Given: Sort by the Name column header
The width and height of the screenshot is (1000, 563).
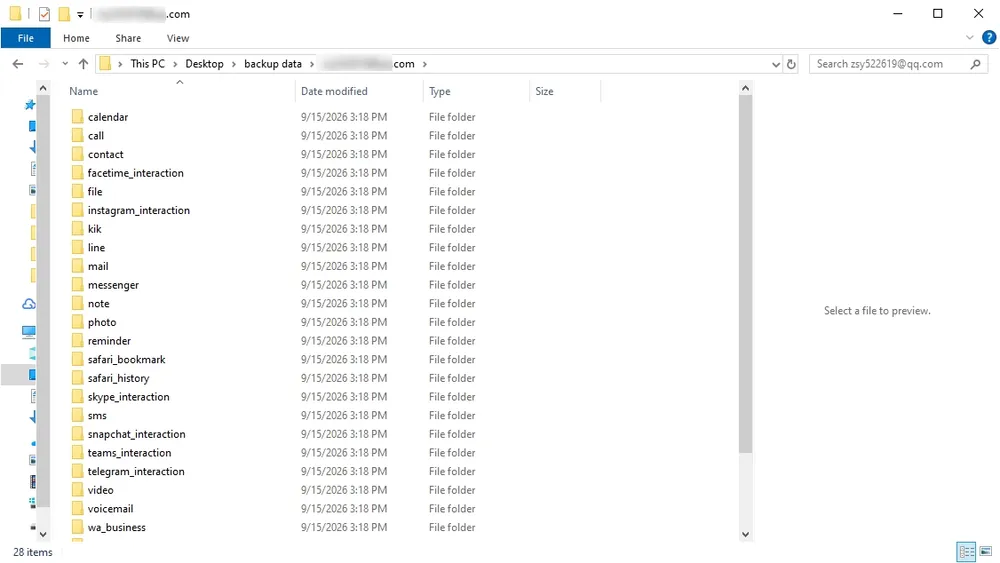Looking at the screenshot, I should (x=84, y=91).
